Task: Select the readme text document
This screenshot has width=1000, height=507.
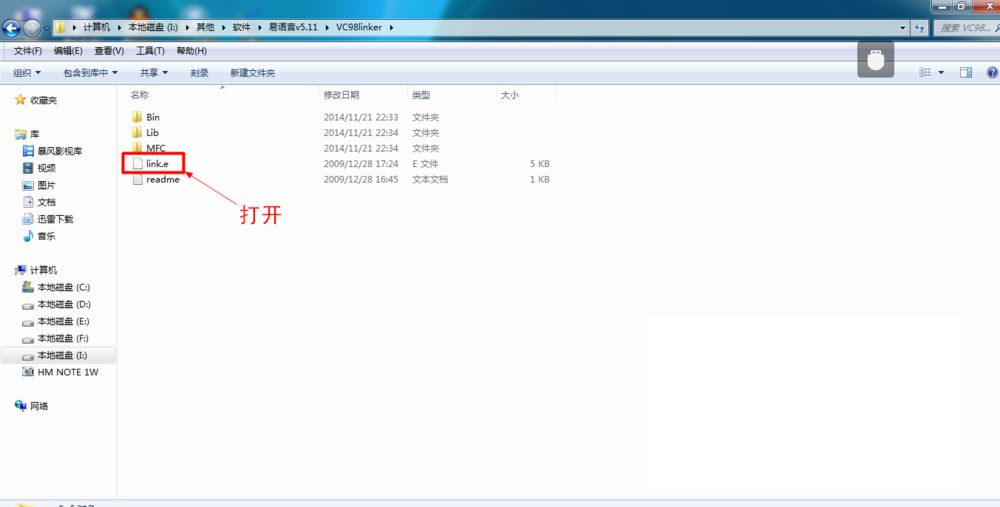Action: point(162,180)
